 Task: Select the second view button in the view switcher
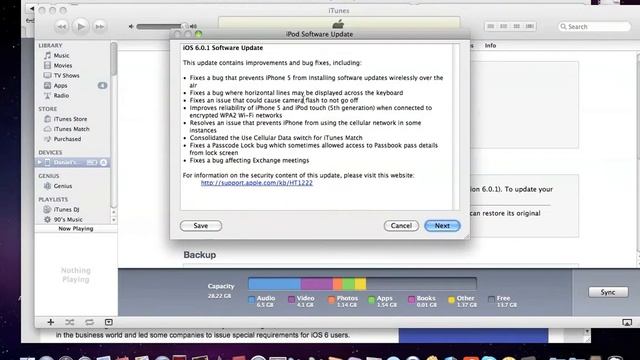(504, 27)
